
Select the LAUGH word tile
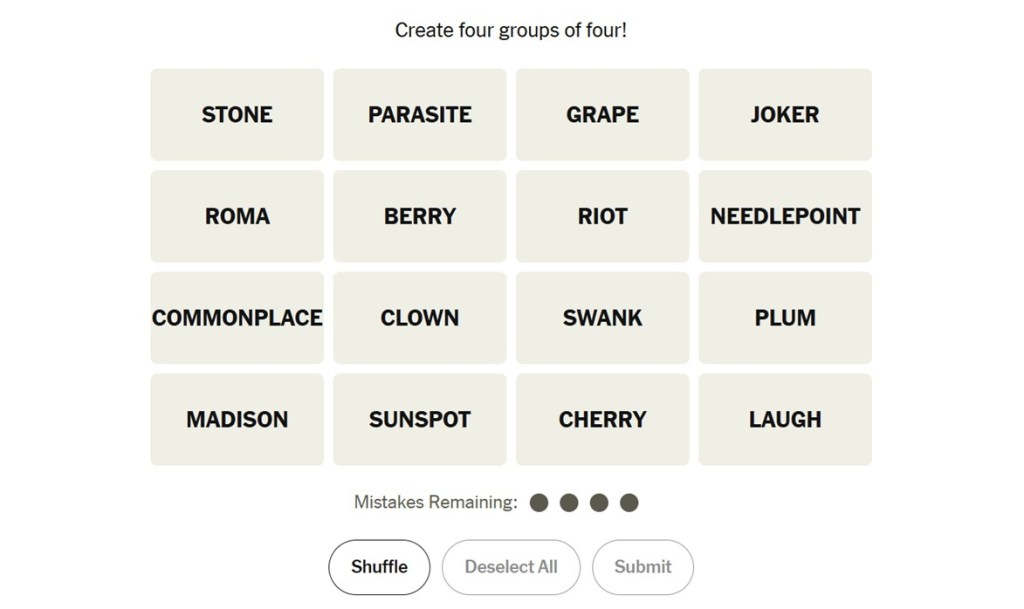785,420
